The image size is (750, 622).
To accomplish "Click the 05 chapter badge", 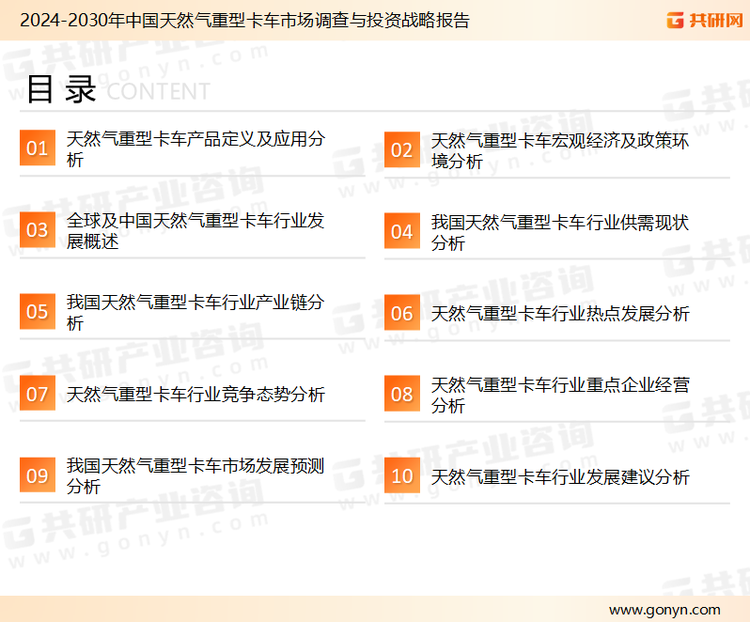I will click(x=37, y=312).
